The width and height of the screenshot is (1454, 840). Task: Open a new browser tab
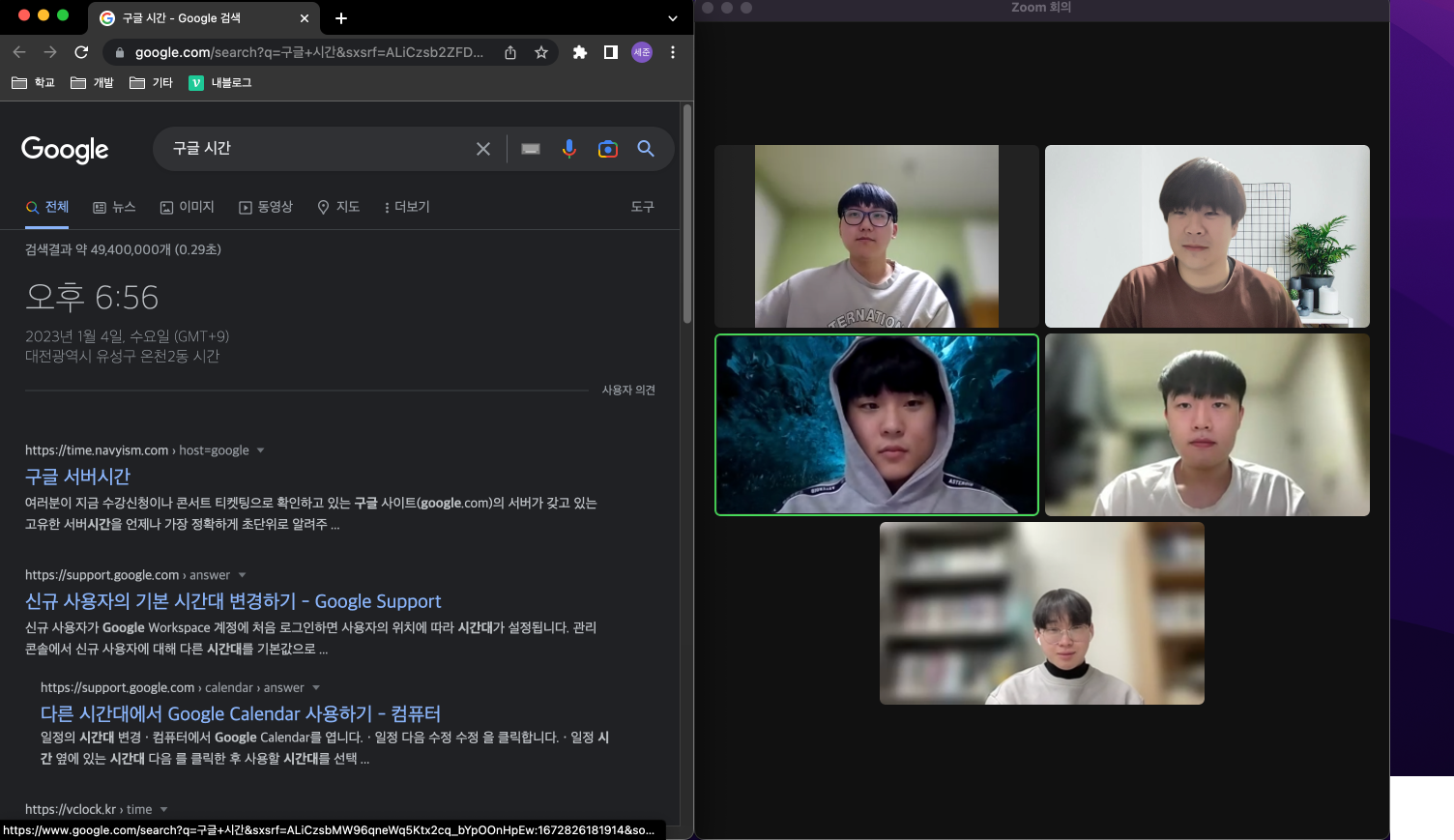click(341, 18)
